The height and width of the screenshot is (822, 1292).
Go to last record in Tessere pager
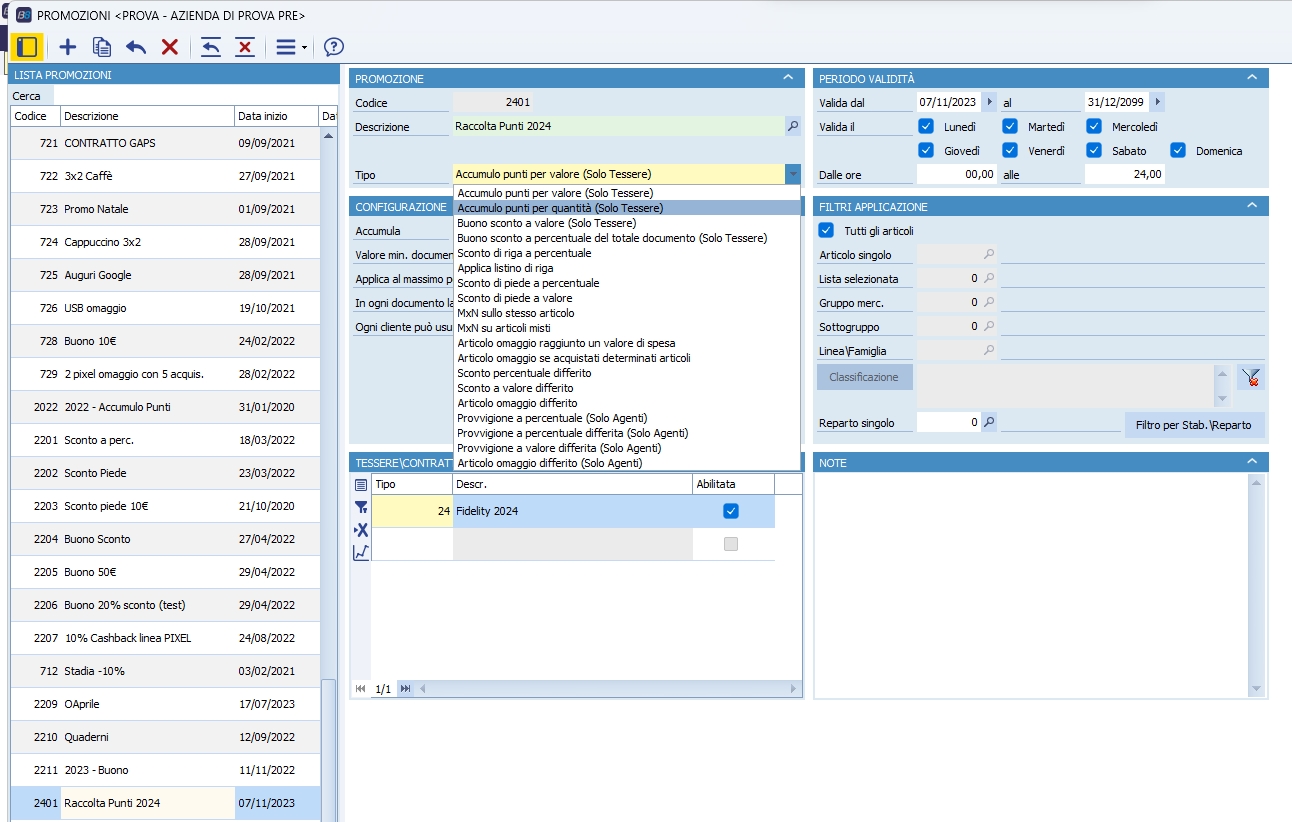tap(405, 688)
